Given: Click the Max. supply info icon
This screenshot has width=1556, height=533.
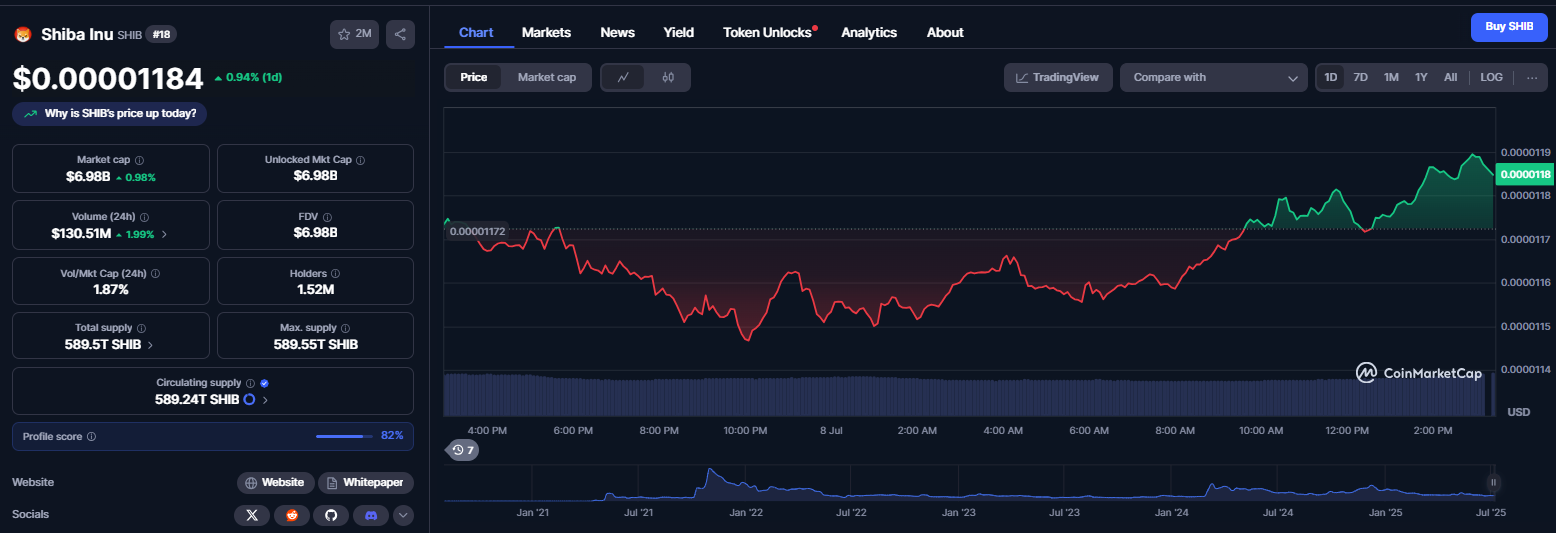Looking at the screenshot, I should coord(346,328).
